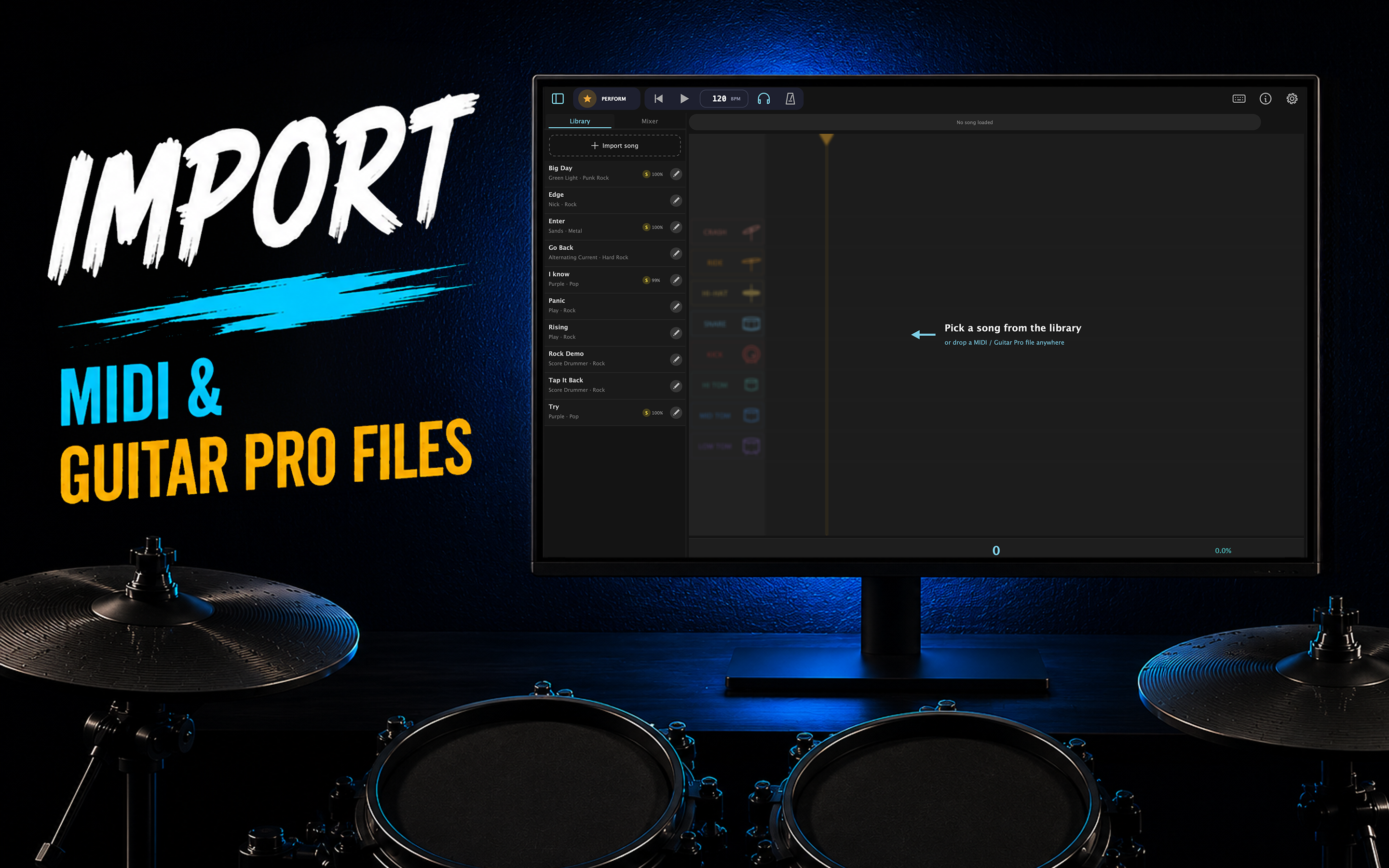Click the No song loaded title bar
The height and width of the screenshot is (868, 1389).
point(974,122)
